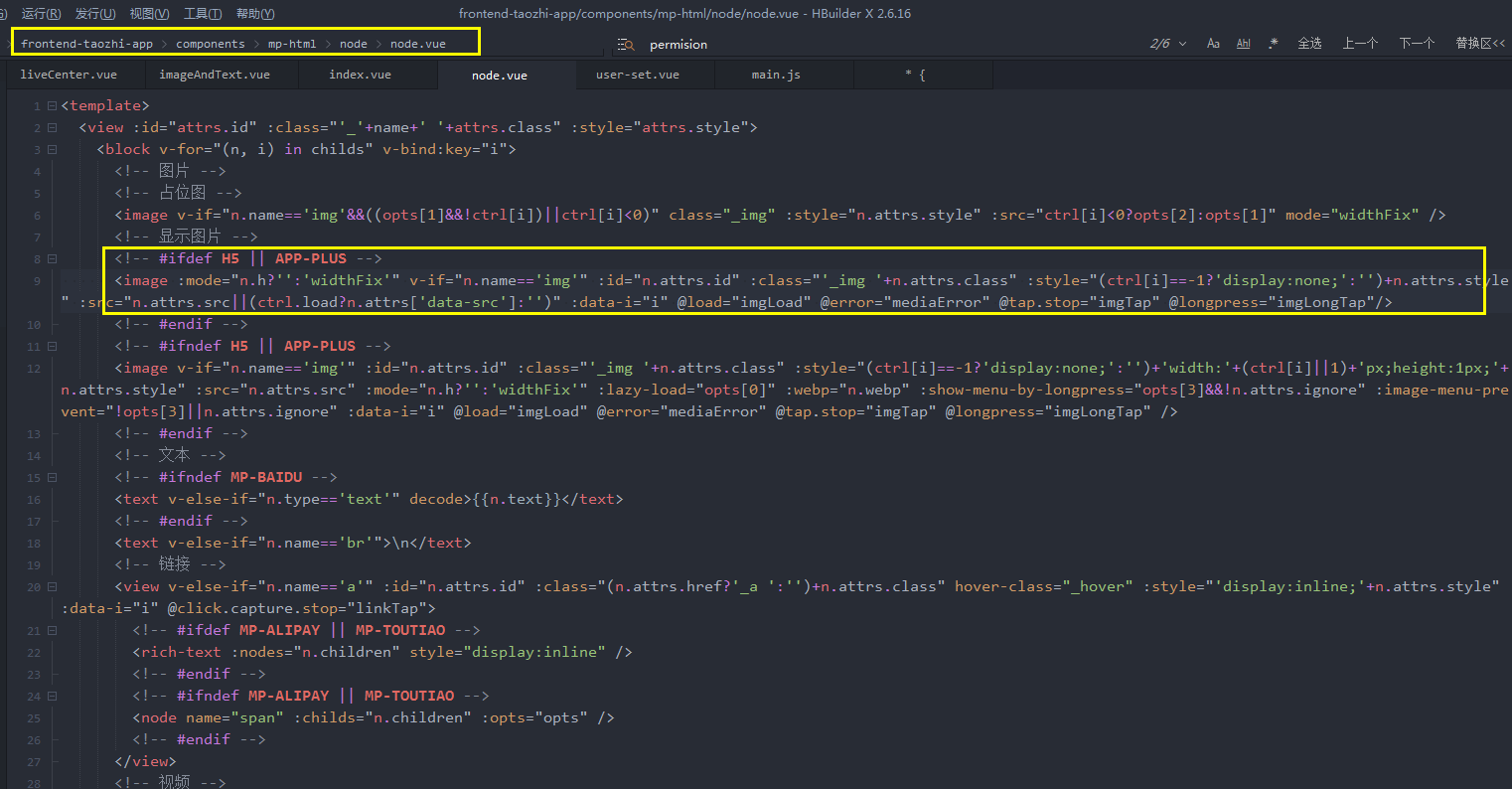Screen dimensions: 1512x789
Task: Click the node.vue breadcrumb
Action: click(x=418, y=44)
